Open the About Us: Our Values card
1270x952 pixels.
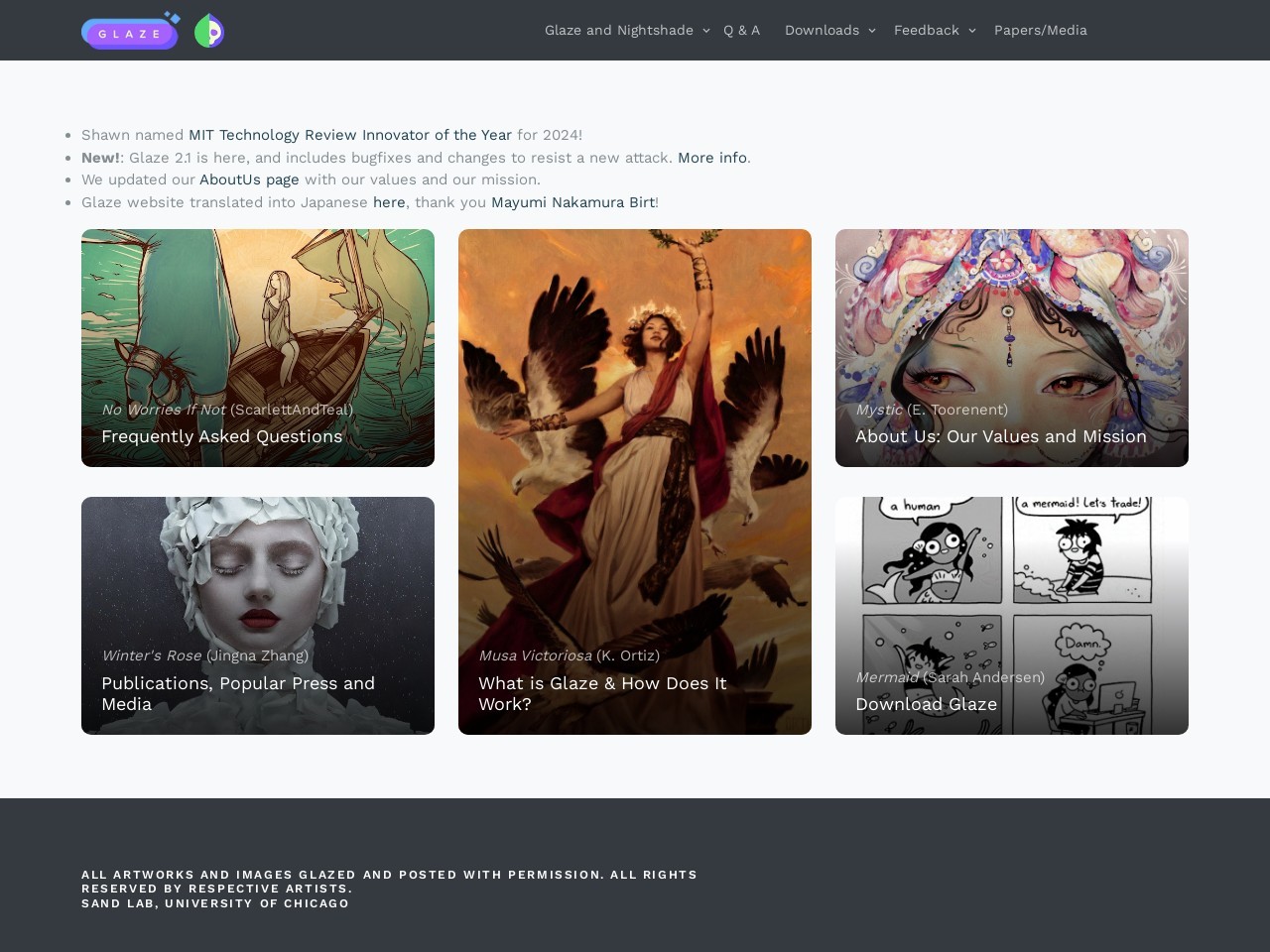click(x=1012, y=348)
